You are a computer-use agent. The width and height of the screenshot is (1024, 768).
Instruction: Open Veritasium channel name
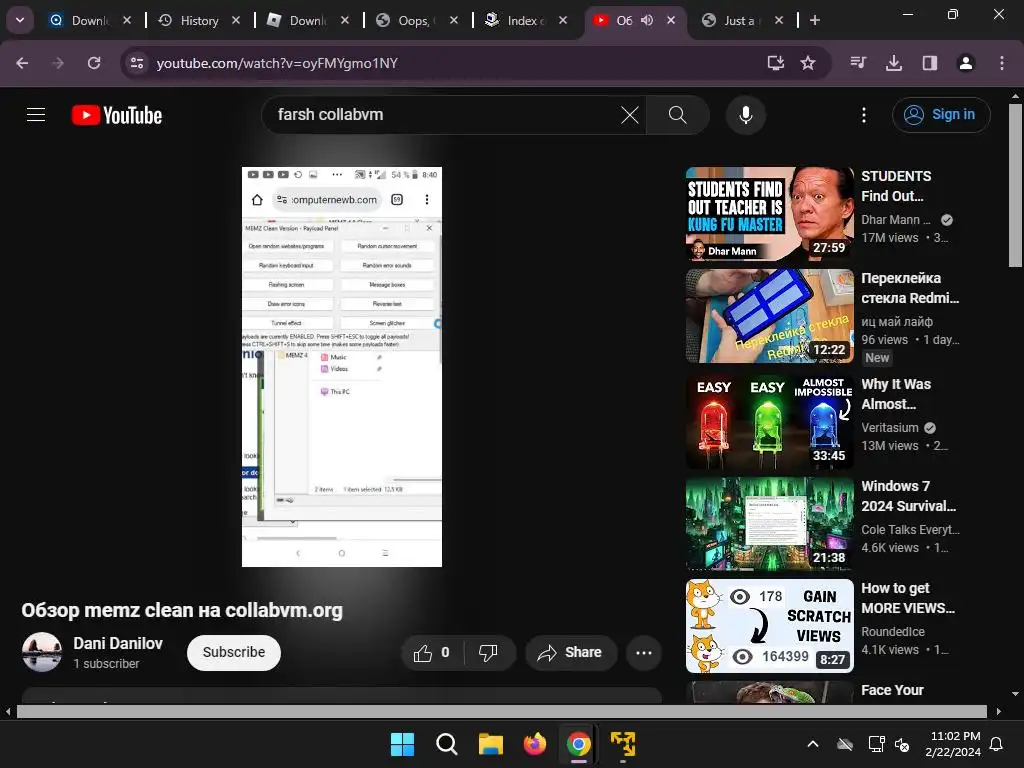click(x=889, y=428)
